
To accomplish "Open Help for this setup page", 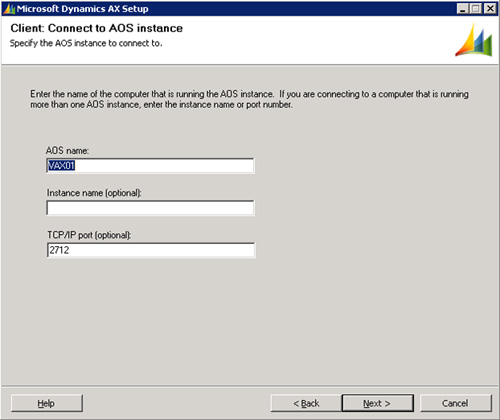I will (x=47, y=403).
